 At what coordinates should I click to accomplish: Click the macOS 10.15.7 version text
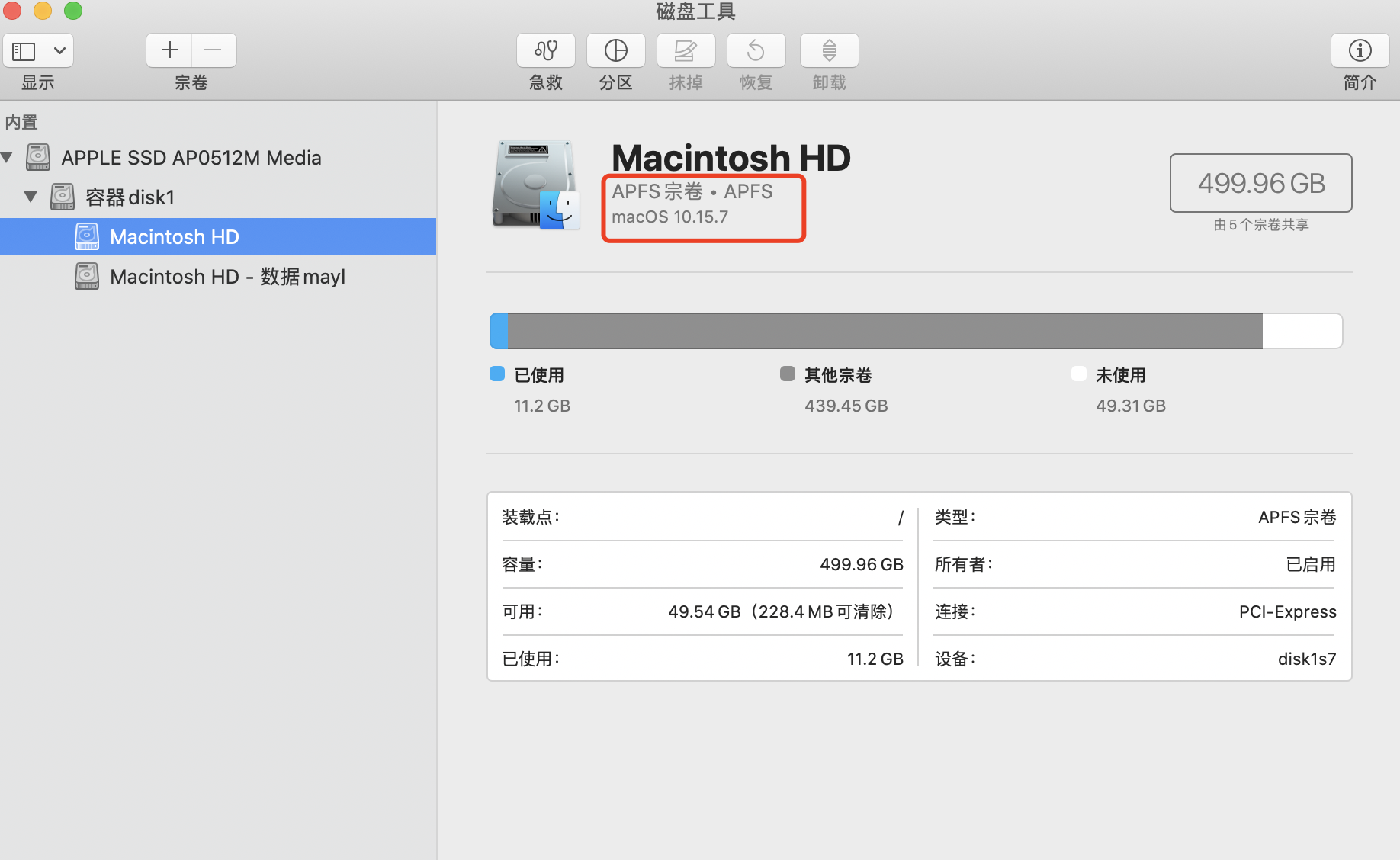(669, 217)
